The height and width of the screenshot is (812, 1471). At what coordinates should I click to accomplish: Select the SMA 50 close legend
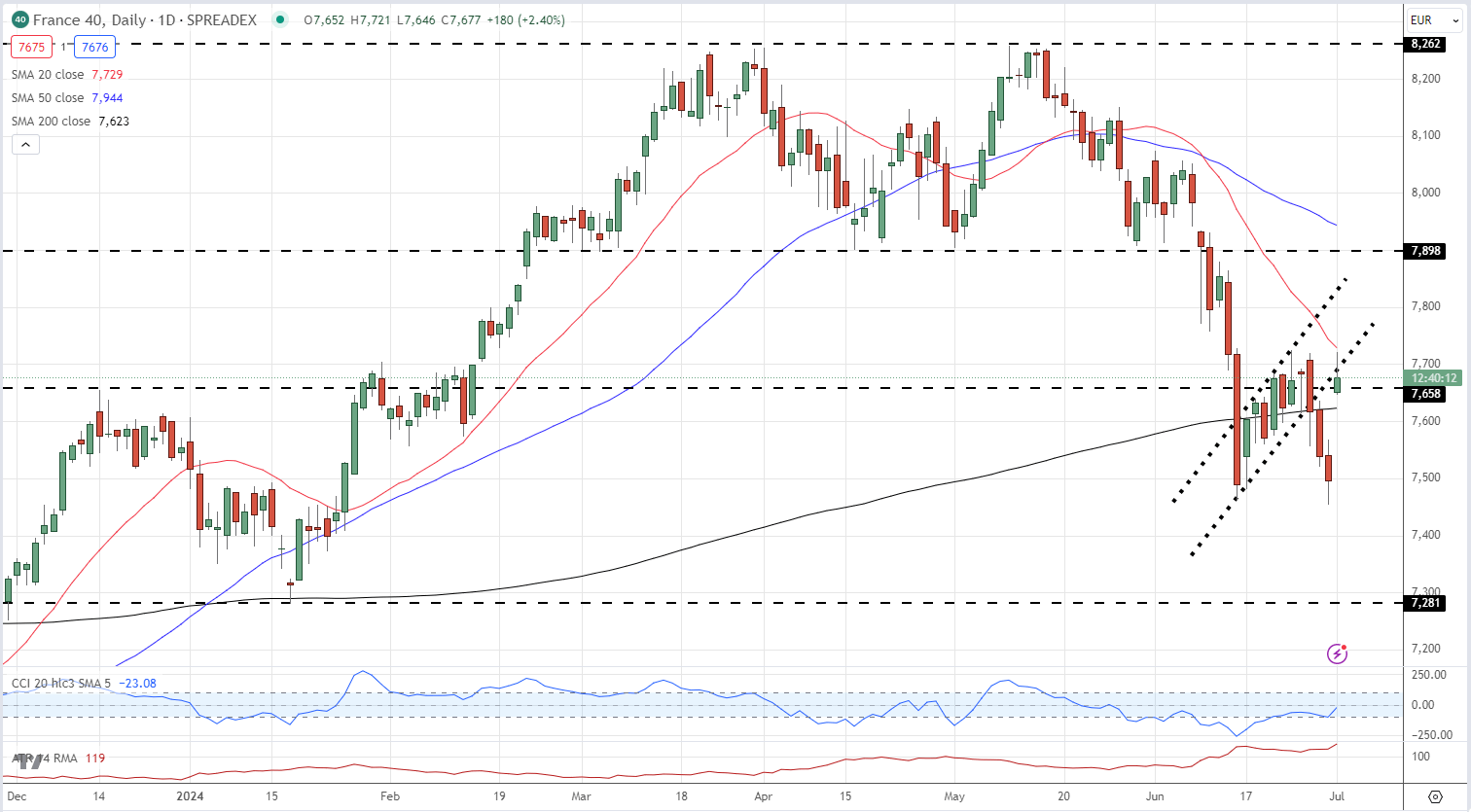coord(48,98)
